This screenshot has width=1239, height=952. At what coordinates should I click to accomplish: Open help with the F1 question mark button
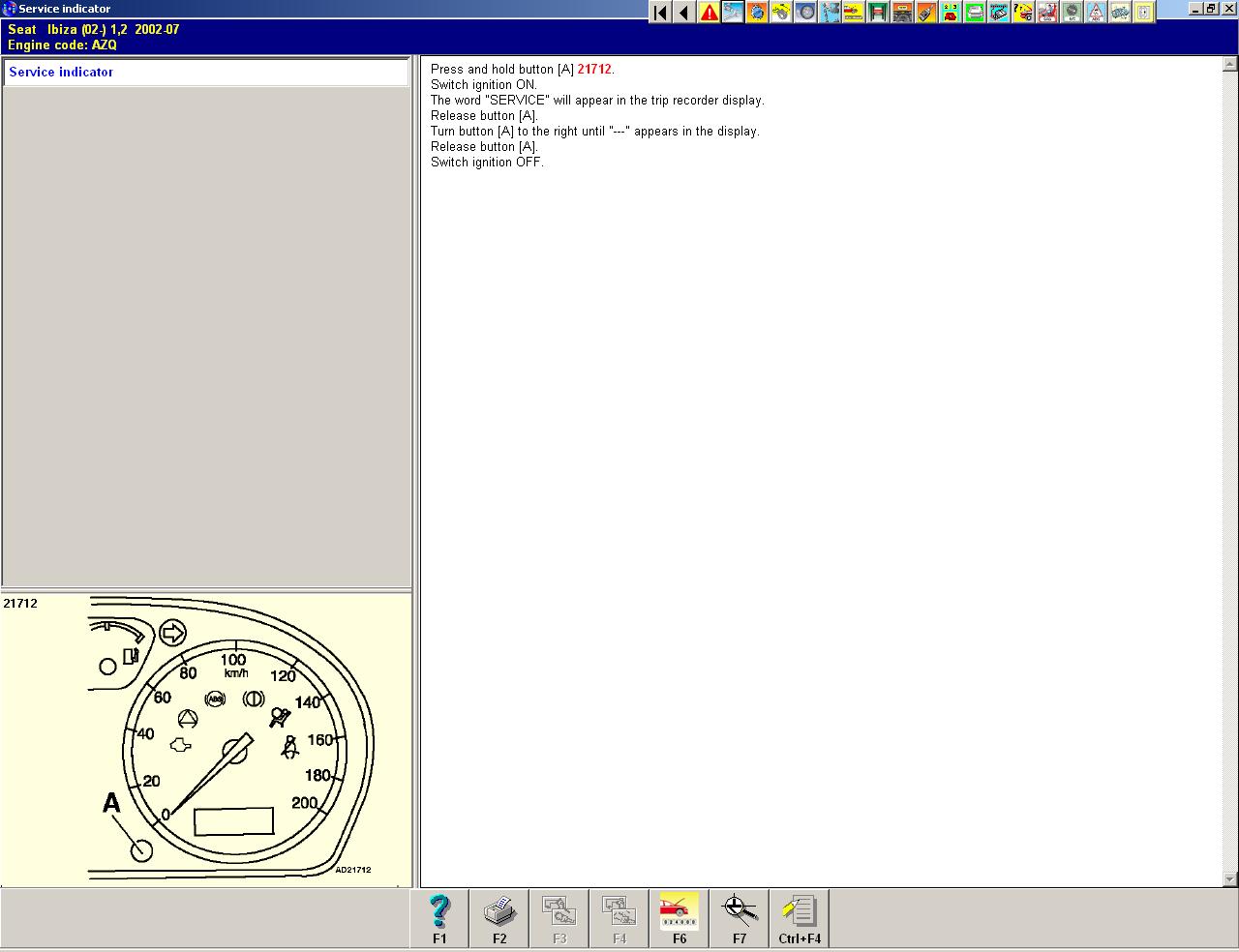click(x=439, y=918)
